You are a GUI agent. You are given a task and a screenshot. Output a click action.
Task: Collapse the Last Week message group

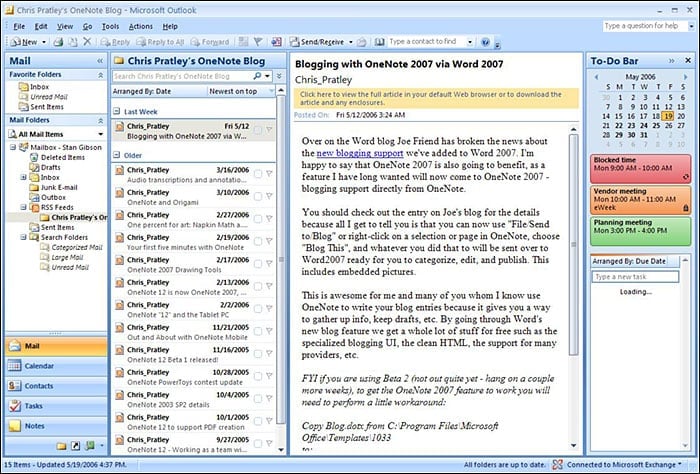pos(117,111)
